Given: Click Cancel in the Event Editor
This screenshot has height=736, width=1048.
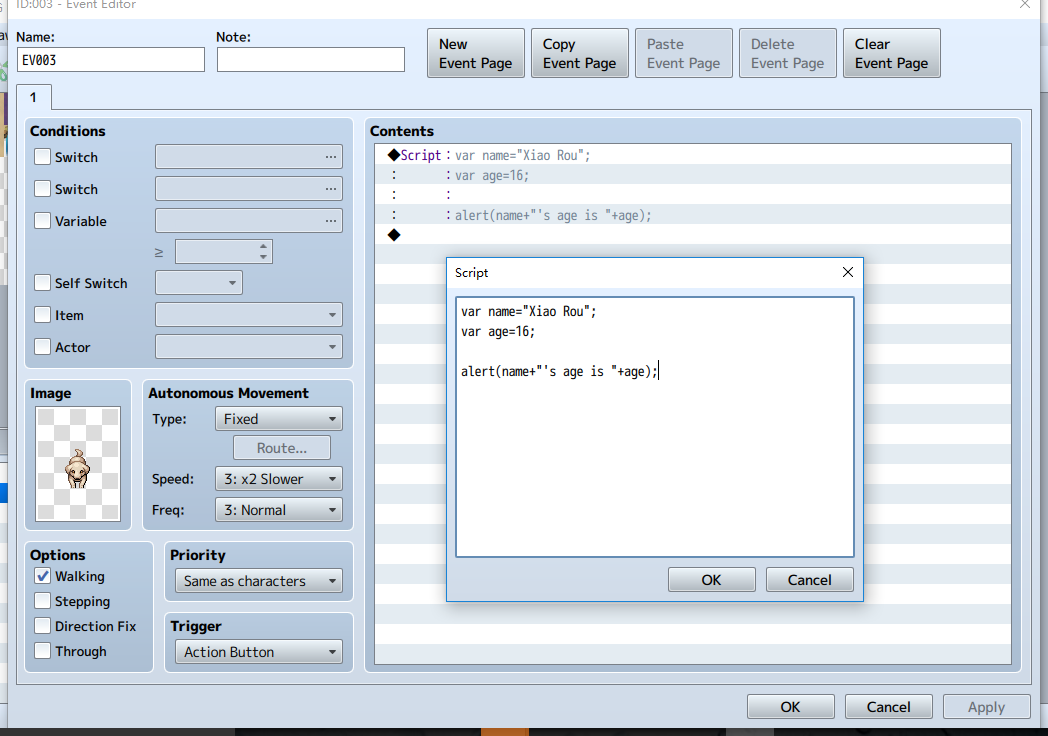Looking at the screenshot, I should click(x=888, y=707).
